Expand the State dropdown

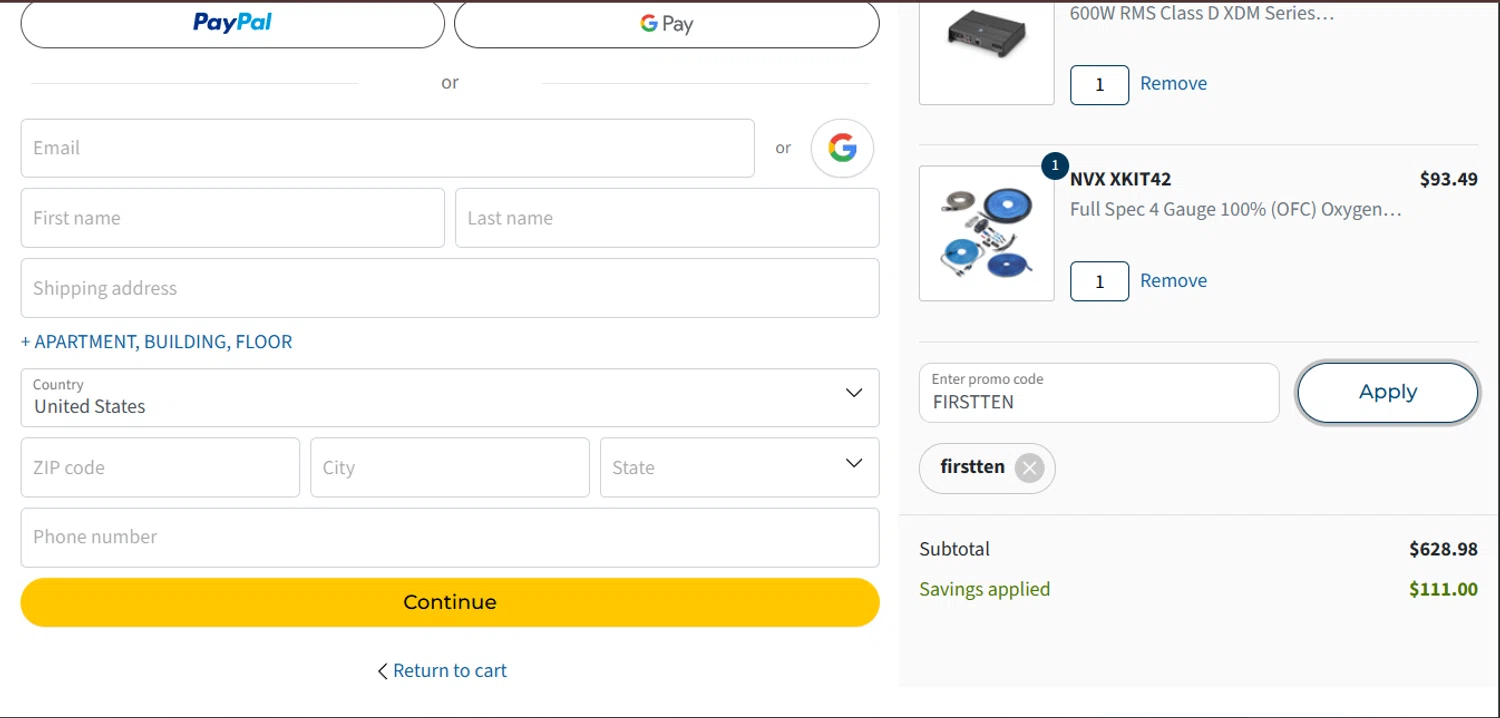(739, 467)
